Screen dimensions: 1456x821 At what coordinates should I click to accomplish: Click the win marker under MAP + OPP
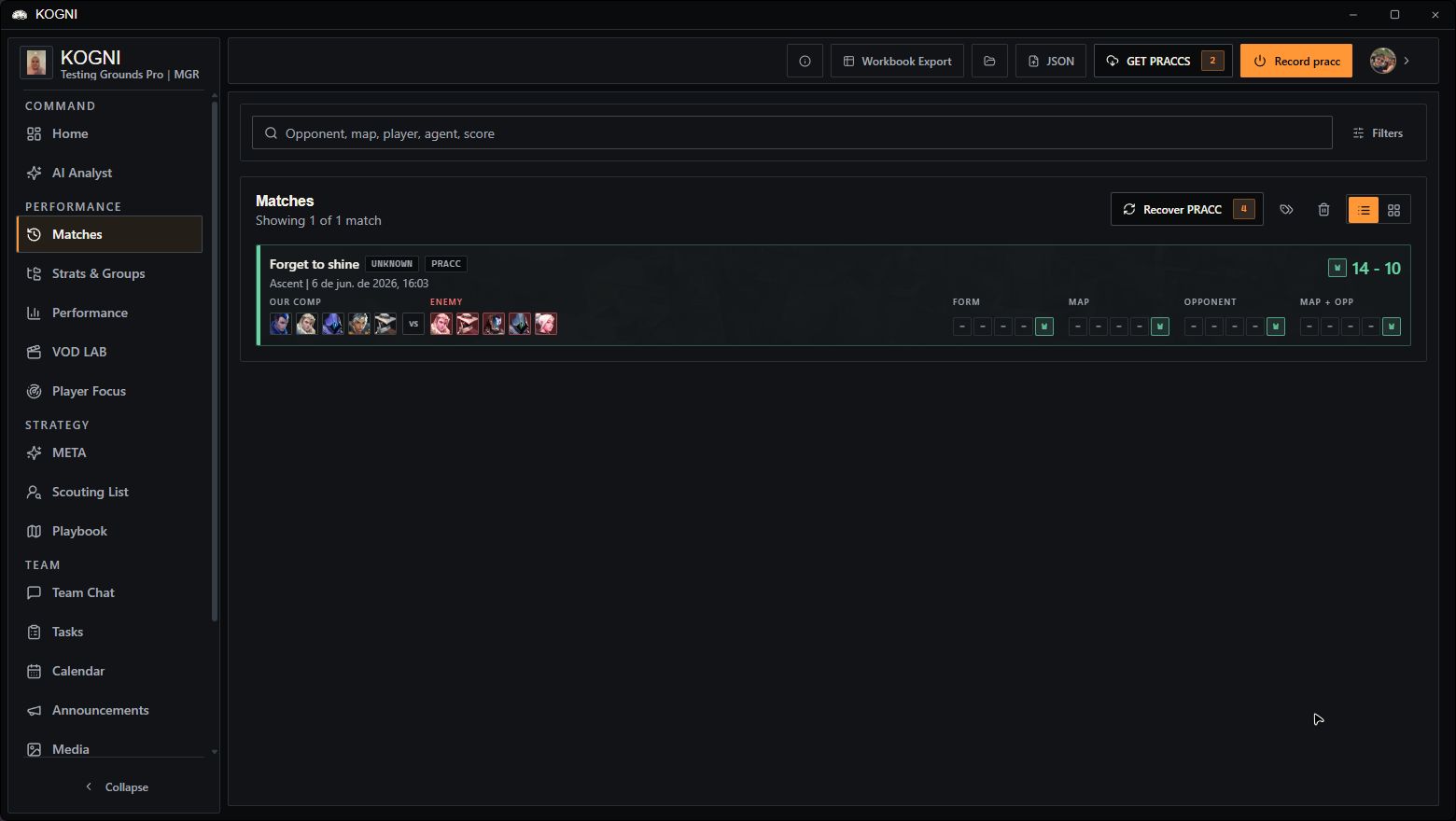pyautogui.click(x=1392, y=327)
